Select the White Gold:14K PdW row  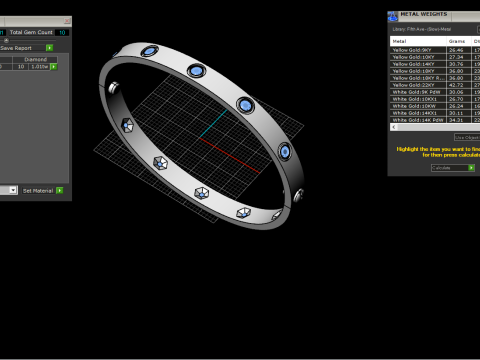point(435,120)
